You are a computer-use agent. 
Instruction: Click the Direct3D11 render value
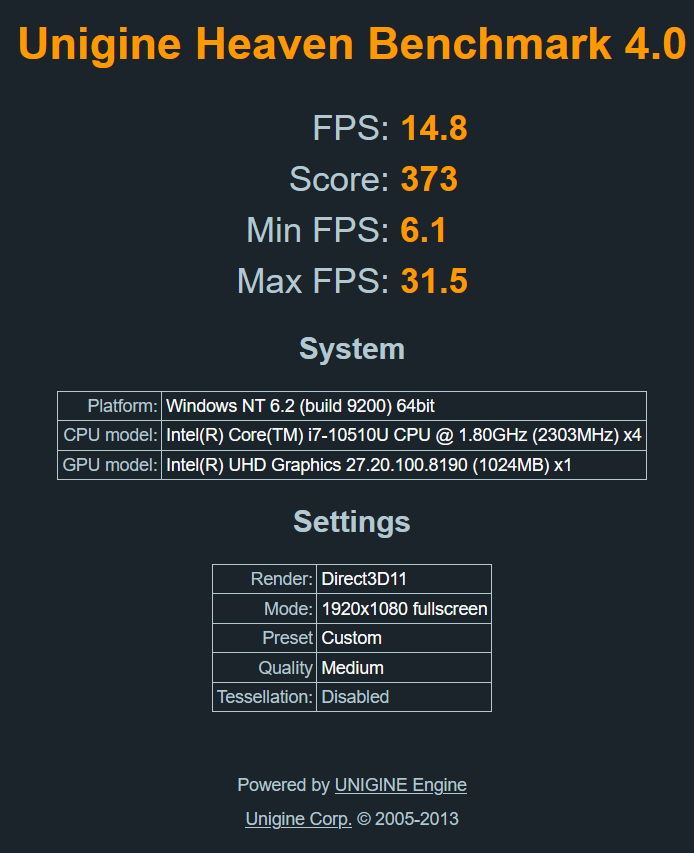[x=364, y=579]
